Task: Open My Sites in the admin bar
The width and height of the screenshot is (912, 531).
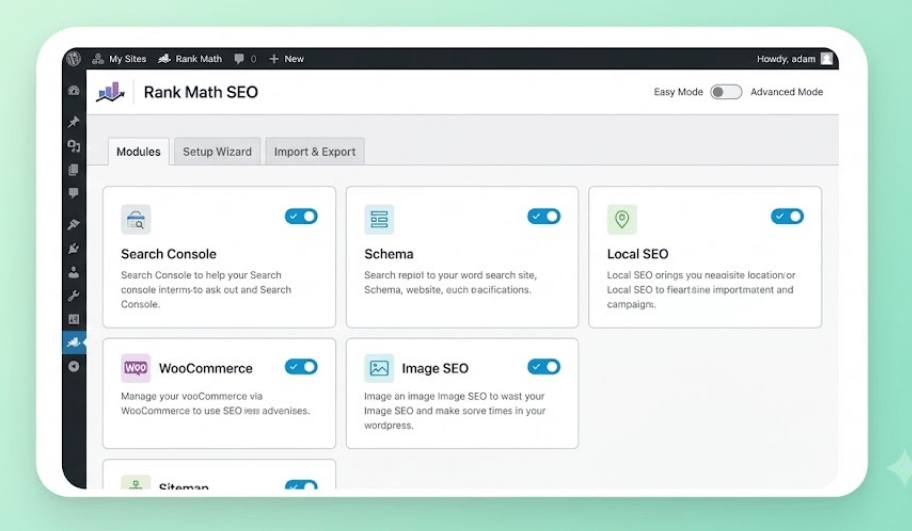Action: (119, 59)
